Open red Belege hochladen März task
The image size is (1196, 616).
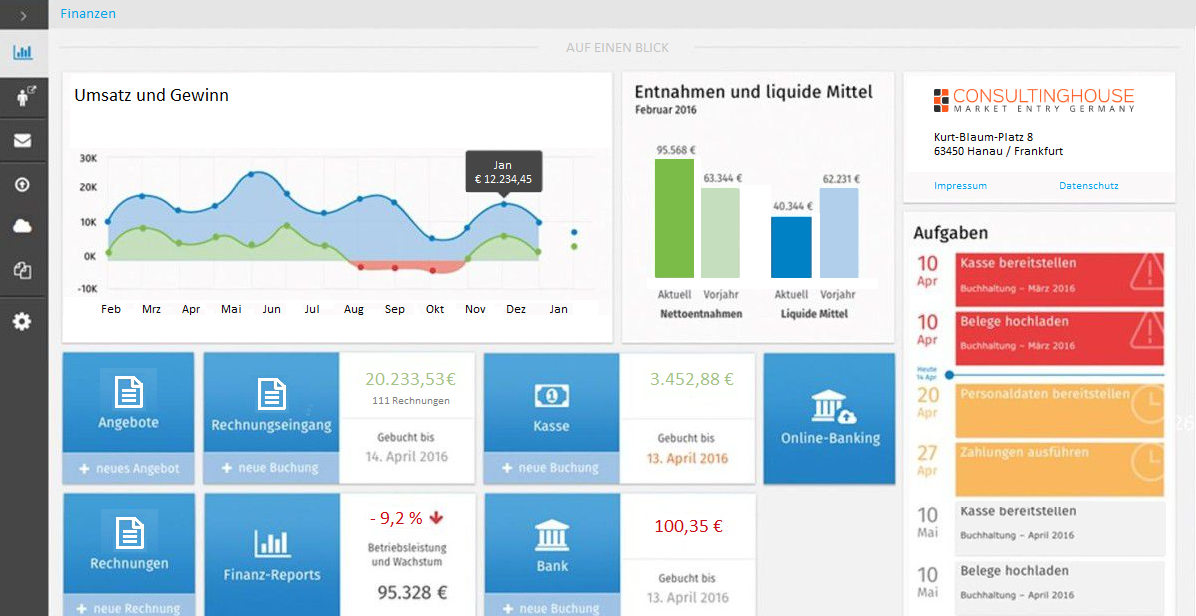coord(1059,339)
